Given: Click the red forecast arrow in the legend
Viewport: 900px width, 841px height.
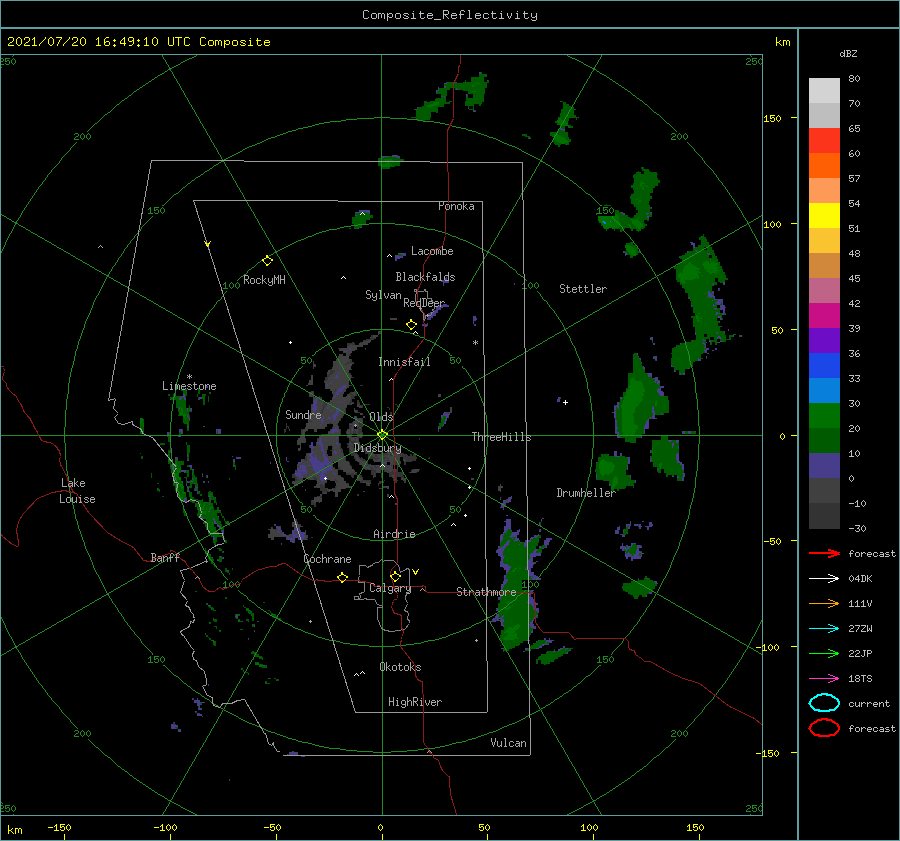Looking at the screenshot, I should [x=824, y=553].
